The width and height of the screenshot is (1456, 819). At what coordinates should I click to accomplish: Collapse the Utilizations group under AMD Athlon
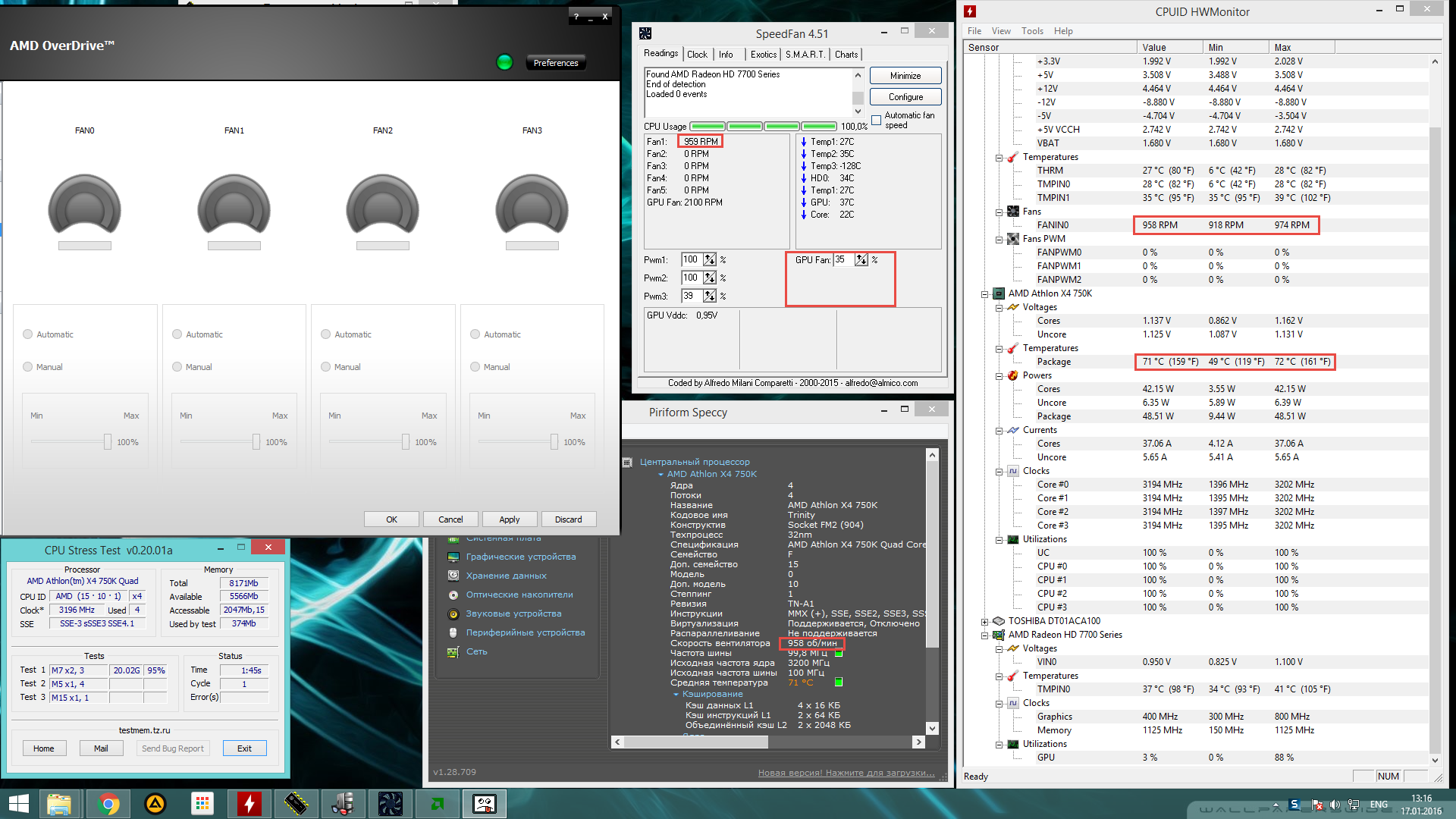click(999, 540)
